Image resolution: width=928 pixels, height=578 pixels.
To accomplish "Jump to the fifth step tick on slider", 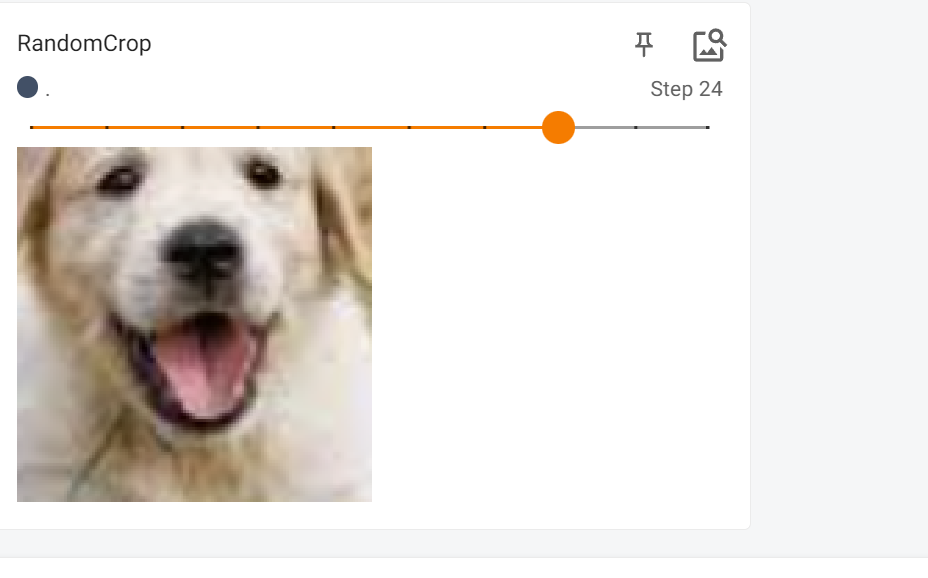I will point(334,127).
